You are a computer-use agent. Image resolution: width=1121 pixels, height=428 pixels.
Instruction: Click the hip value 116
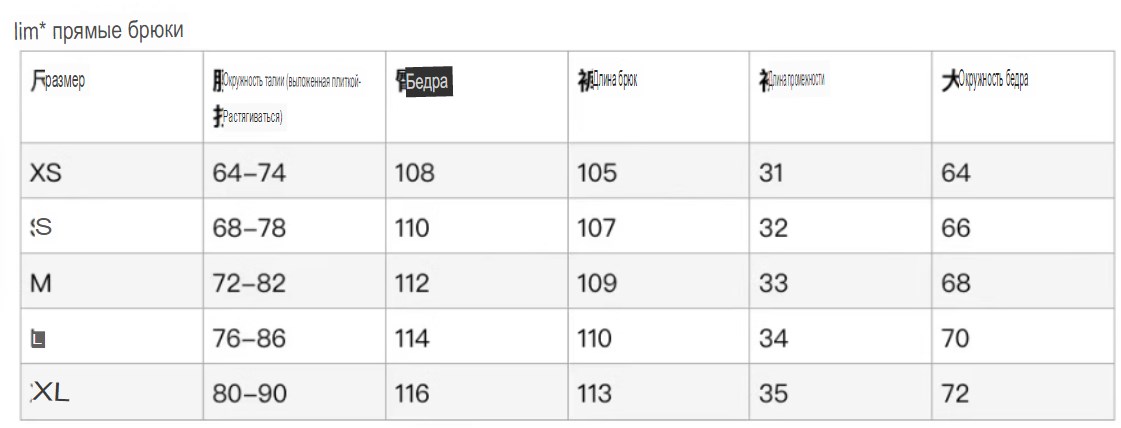(x=413, y=393)
